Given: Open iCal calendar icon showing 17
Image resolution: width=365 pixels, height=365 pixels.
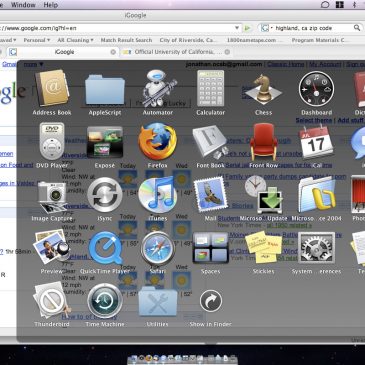Looking at the screenshot, I should pyautogui.click(x=316, y=142).
